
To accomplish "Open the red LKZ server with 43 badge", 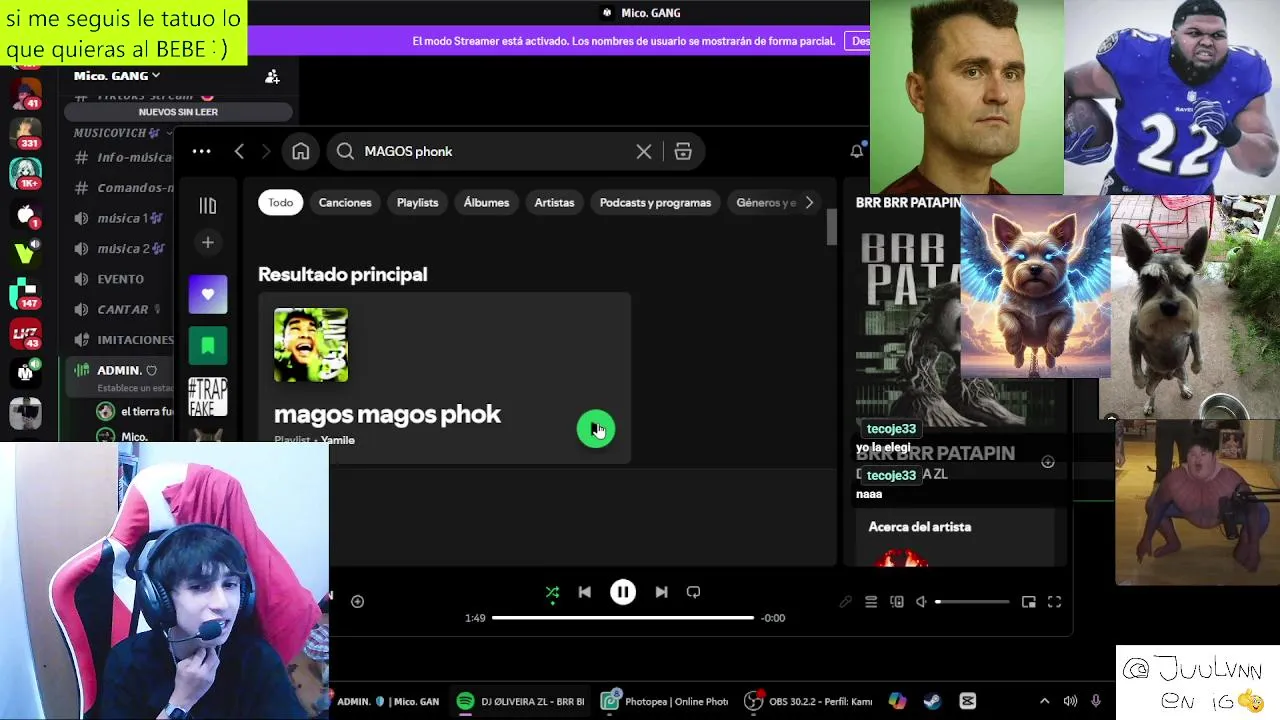I will click(x=26, y=333).
